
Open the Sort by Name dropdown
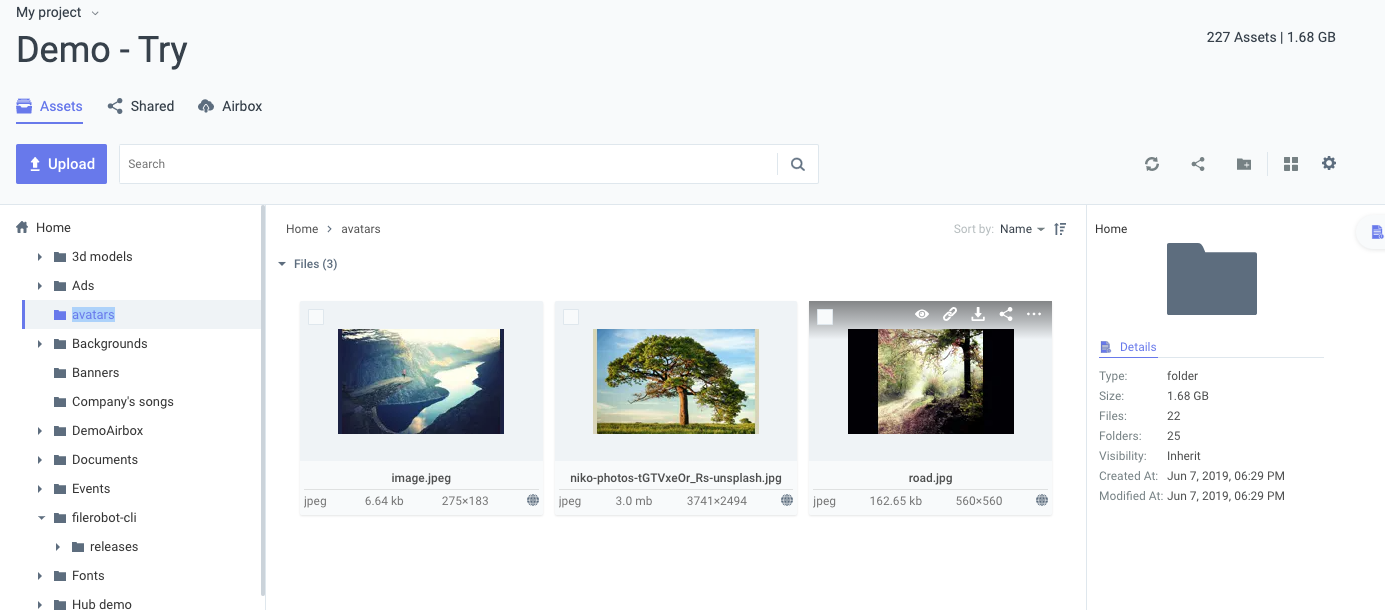1022,229
